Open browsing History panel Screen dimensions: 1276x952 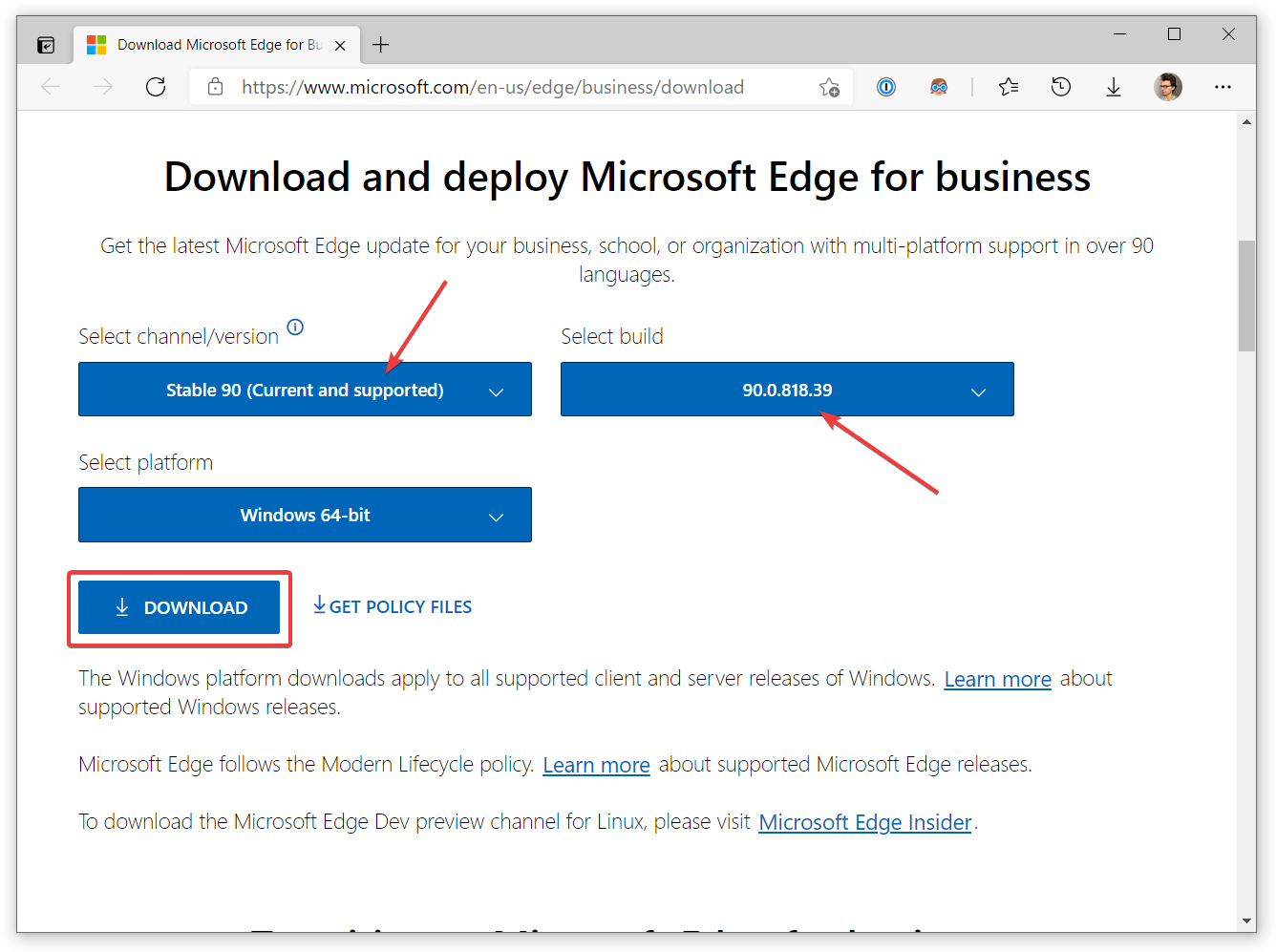[x=1061, y=87]
